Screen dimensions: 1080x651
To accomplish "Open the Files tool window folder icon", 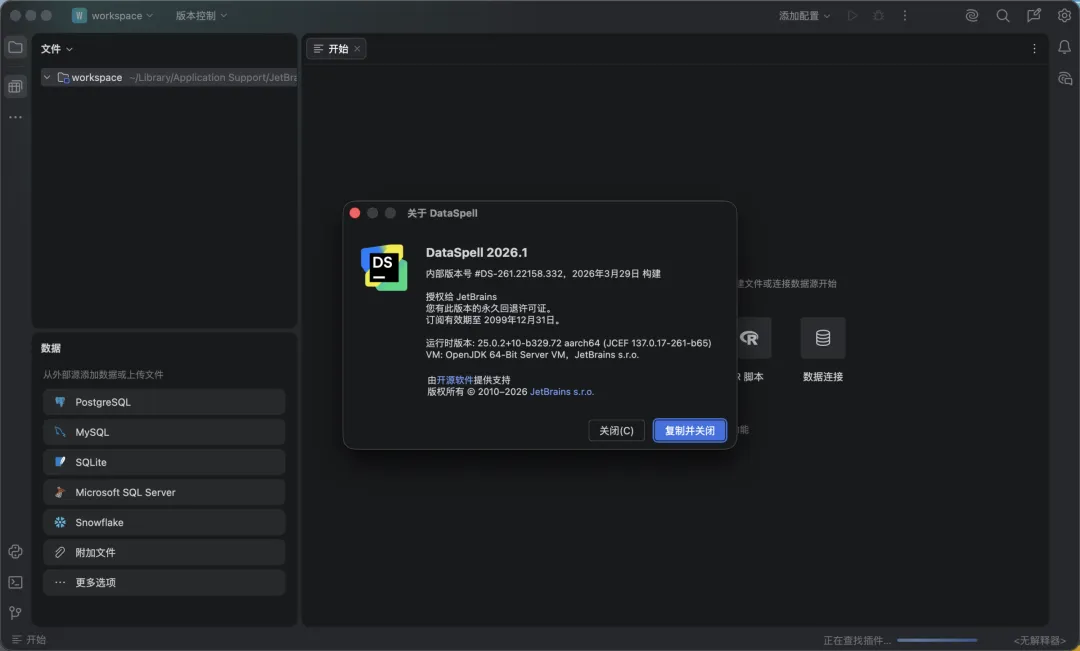I will click(x=15, y=47).
